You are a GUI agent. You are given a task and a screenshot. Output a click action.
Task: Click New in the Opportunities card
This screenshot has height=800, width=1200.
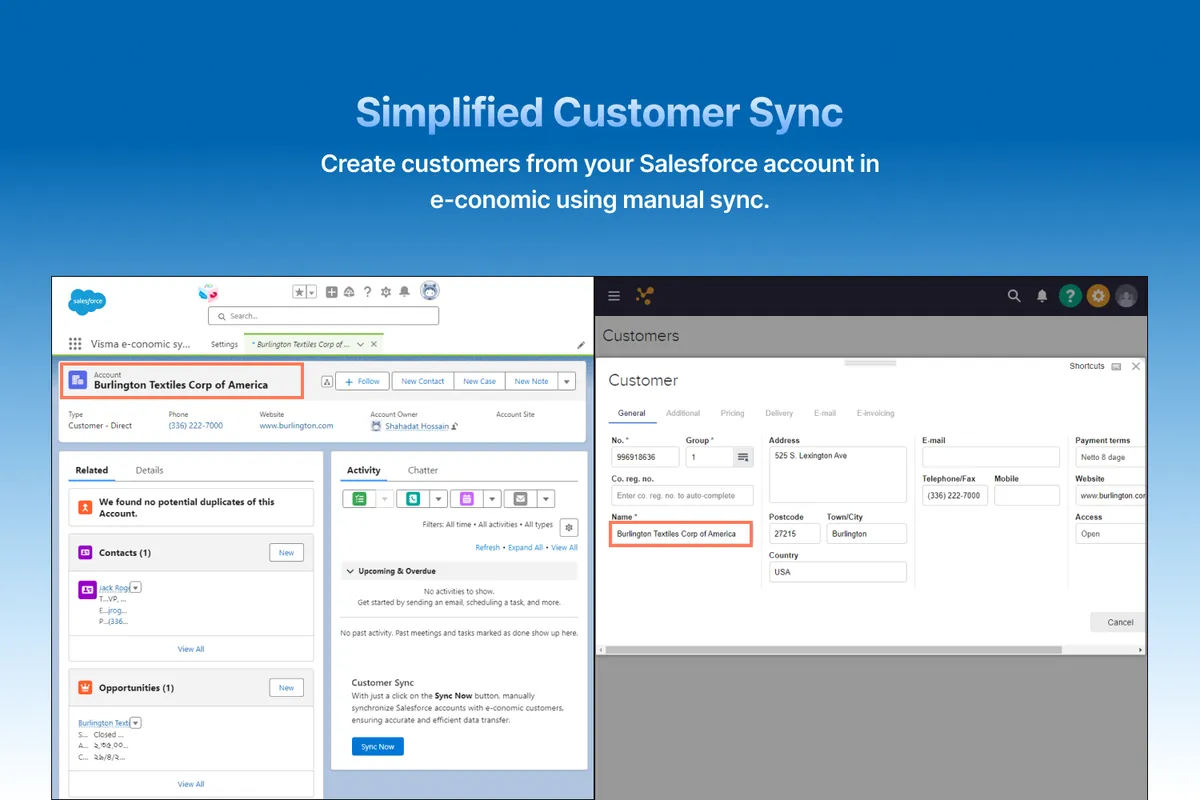286,688
